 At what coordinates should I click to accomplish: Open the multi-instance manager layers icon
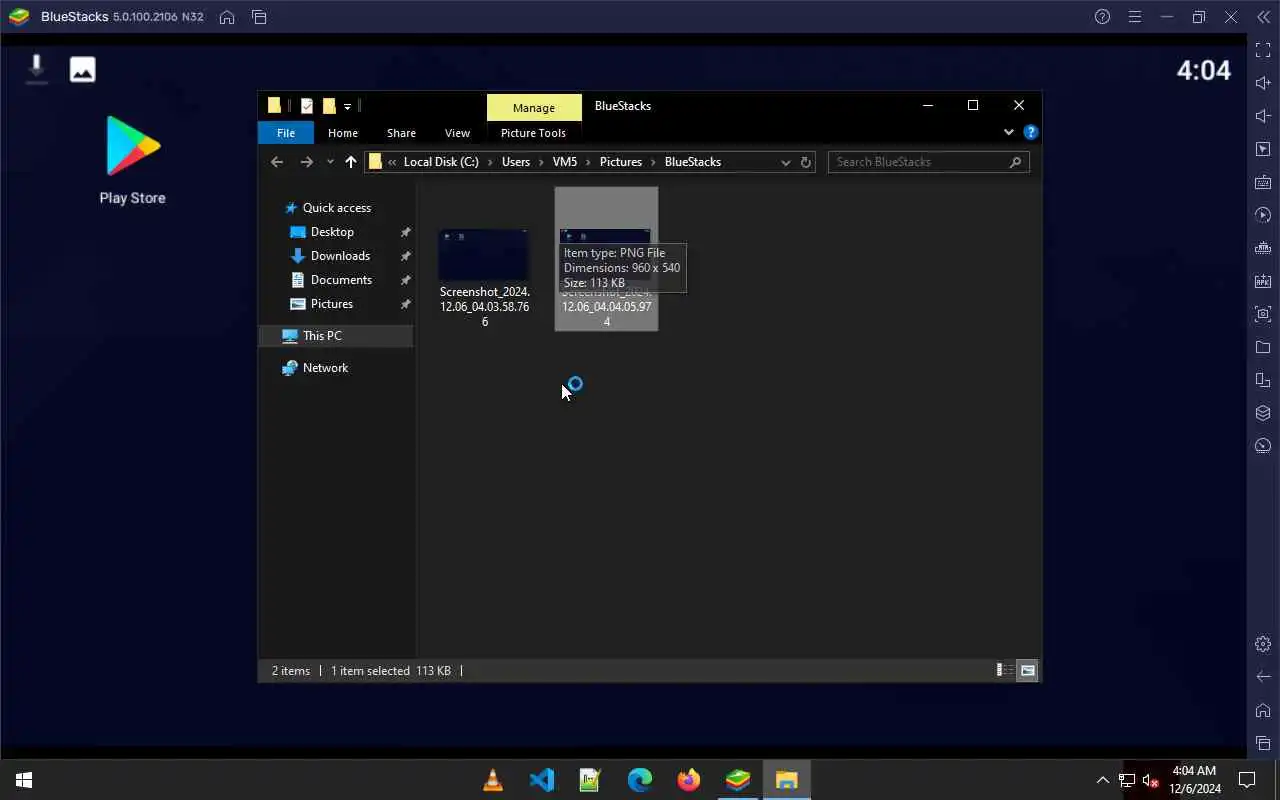pyautogui.click(x=1263, y=413)
